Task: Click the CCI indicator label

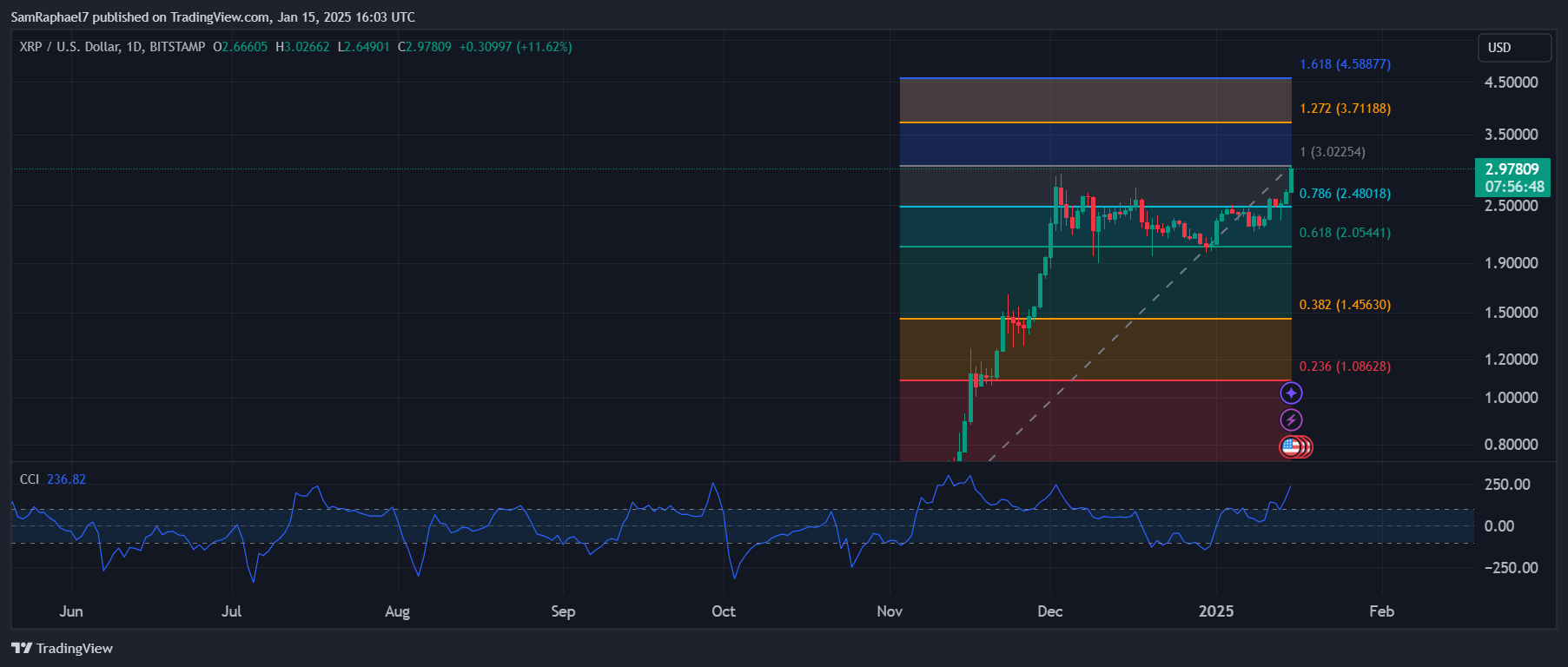Action: click(30, 479)
